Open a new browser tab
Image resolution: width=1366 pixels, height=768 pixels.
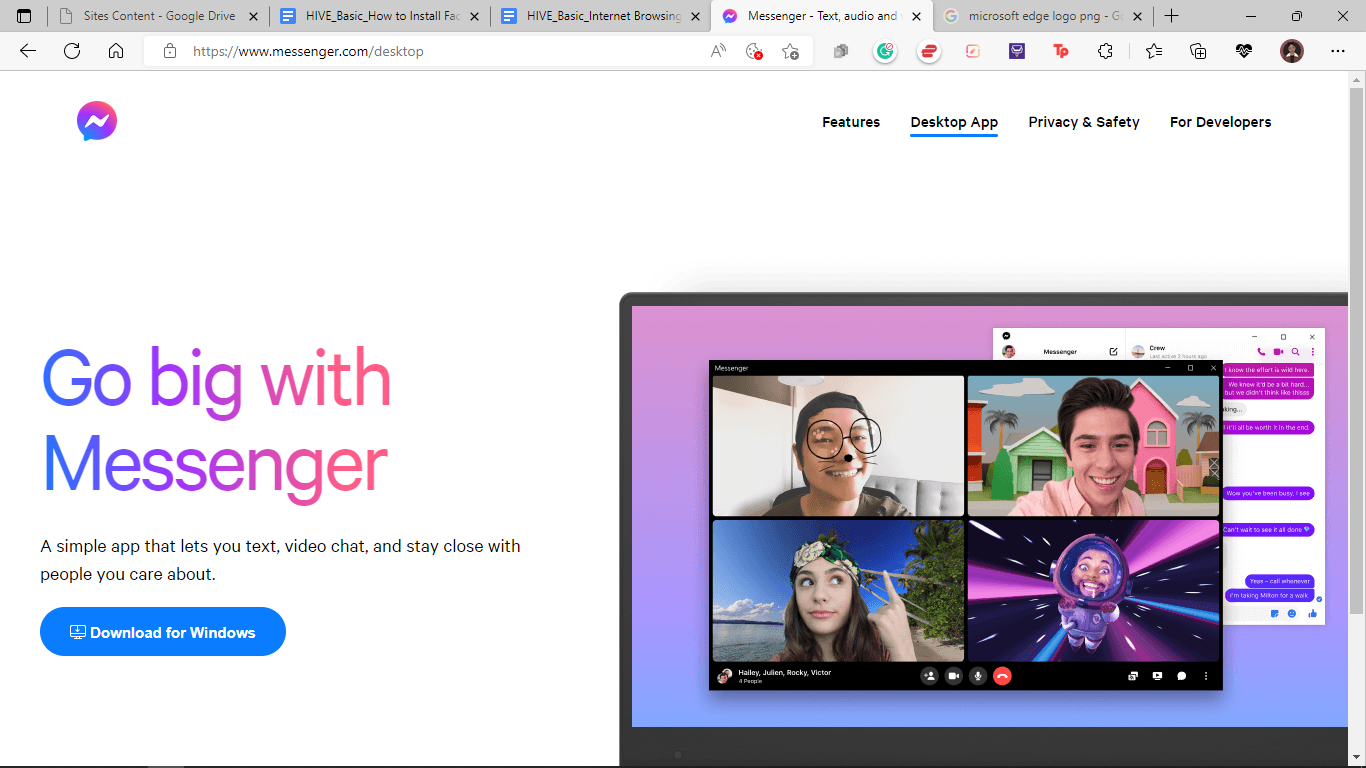click(x=1172, y=16)
